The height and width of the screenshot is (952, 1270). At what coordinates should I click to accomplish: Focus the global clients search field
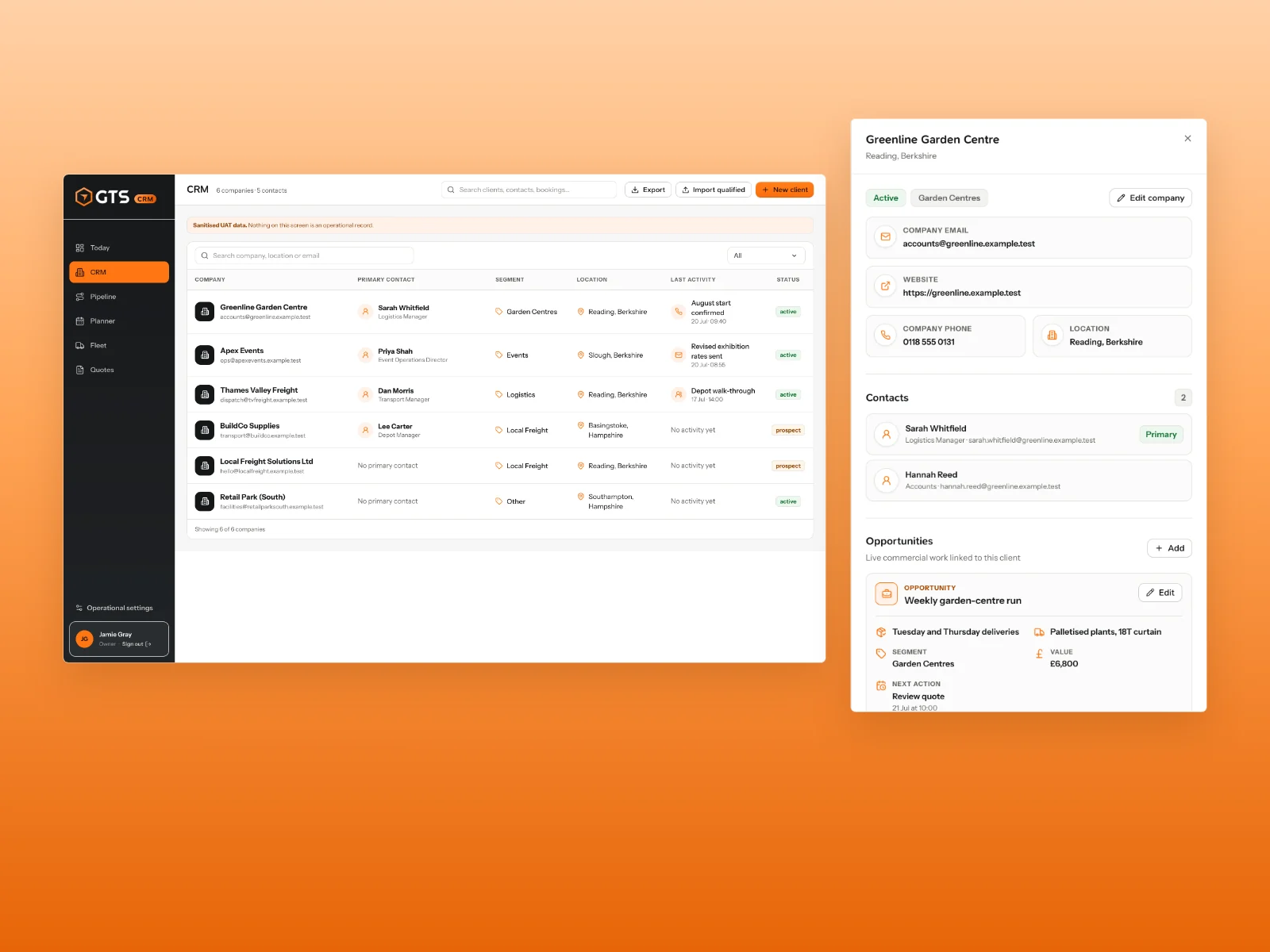(529, 190)
